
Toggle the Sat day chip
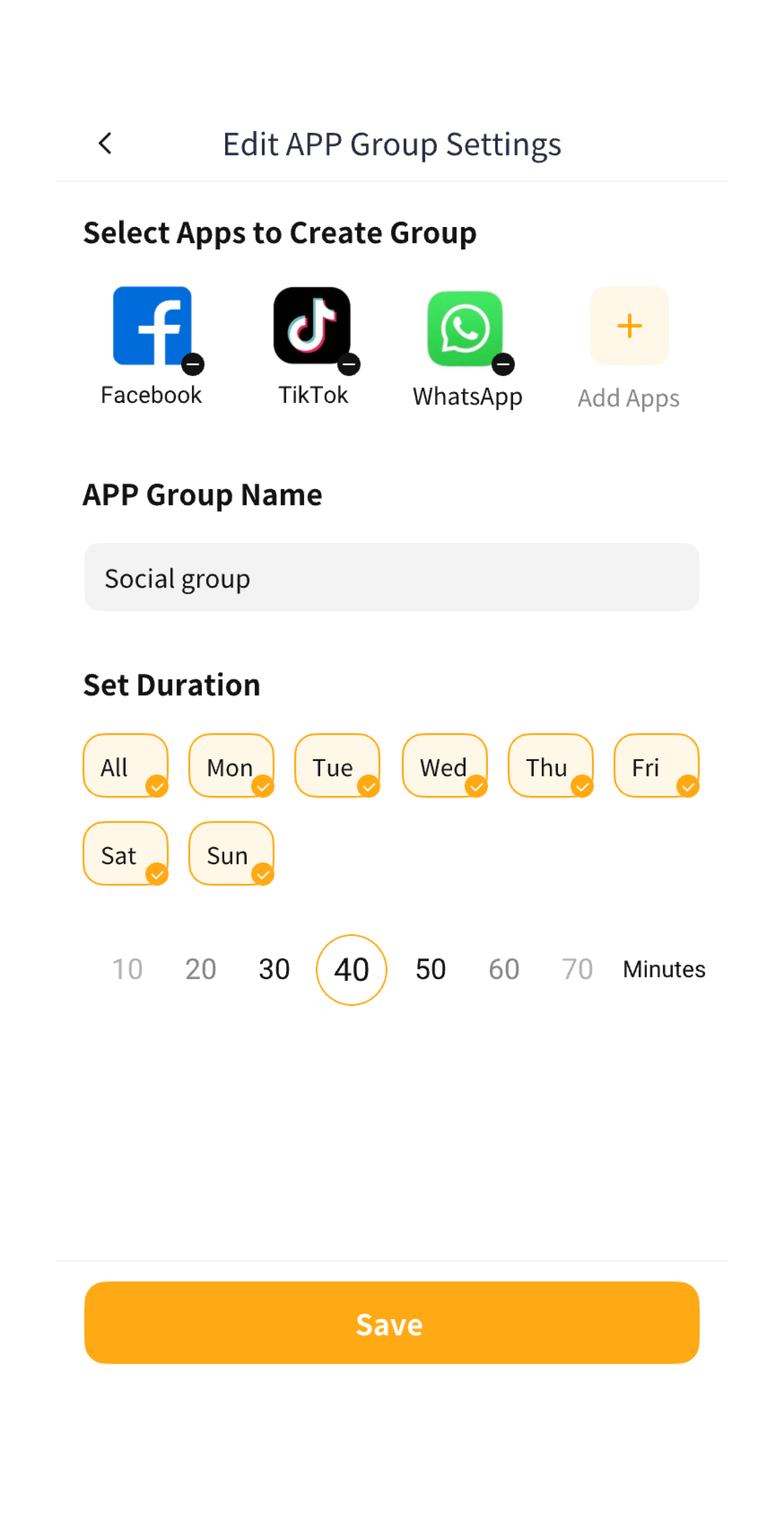point(126,854)
